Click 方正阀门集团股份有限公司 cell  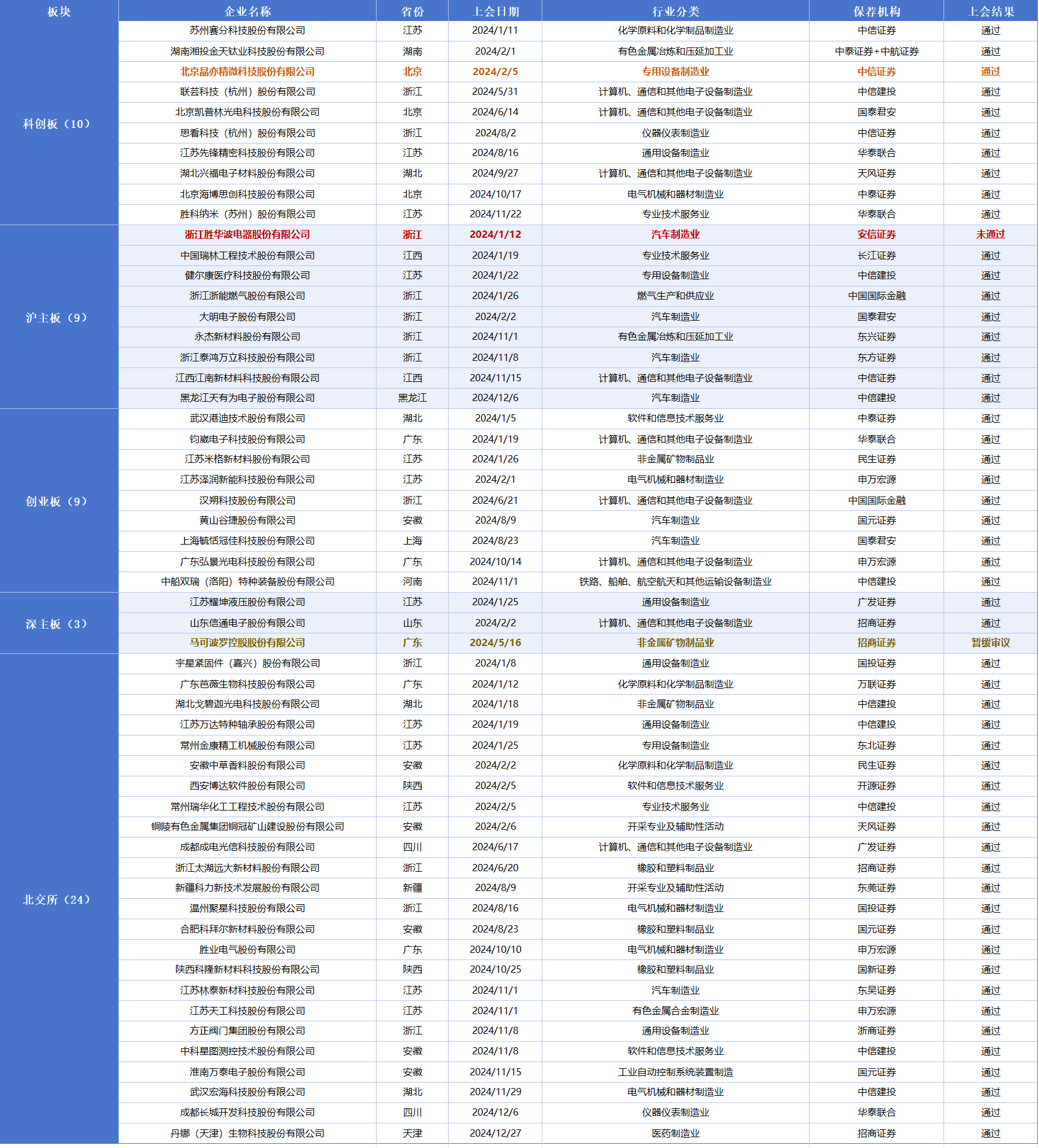[247, 1031]
